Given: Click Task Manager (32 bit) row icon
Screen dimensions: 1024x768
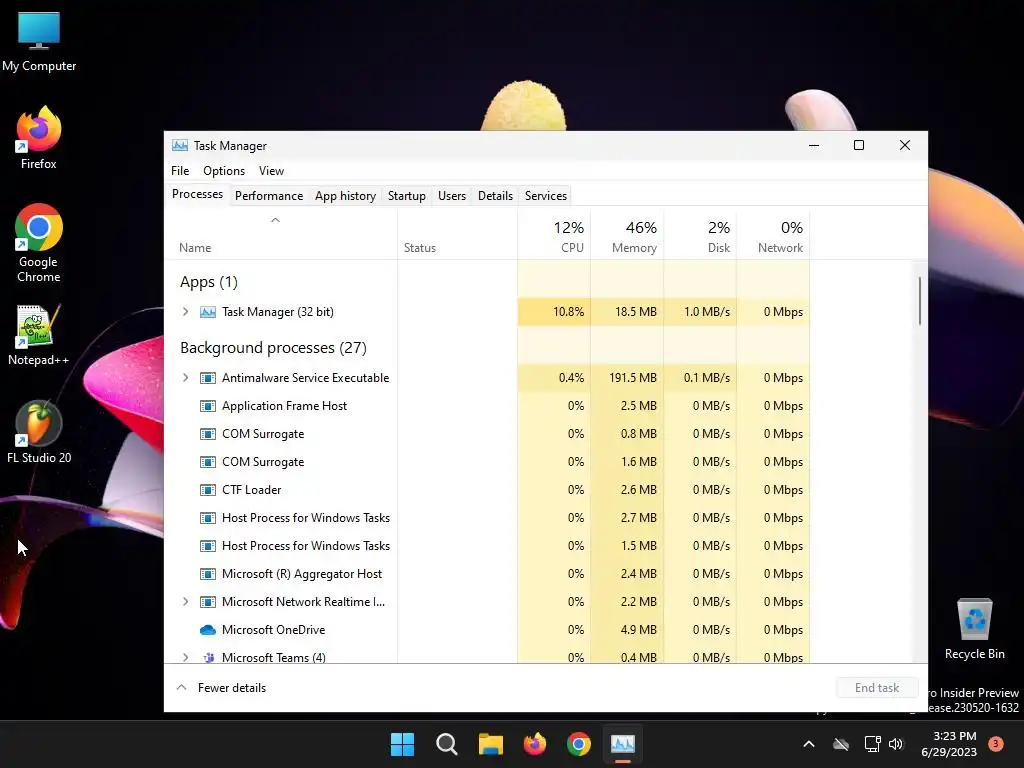Looking at the screenshot, I should click(x=208, y=312).
